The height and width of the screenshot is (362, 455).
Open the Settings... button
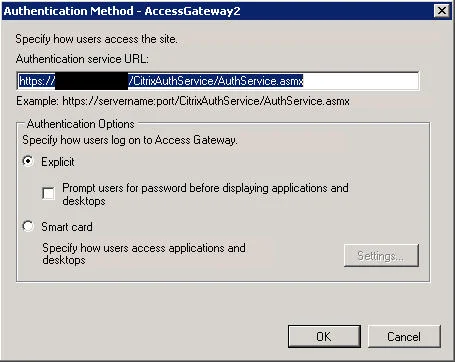[381, 256]
